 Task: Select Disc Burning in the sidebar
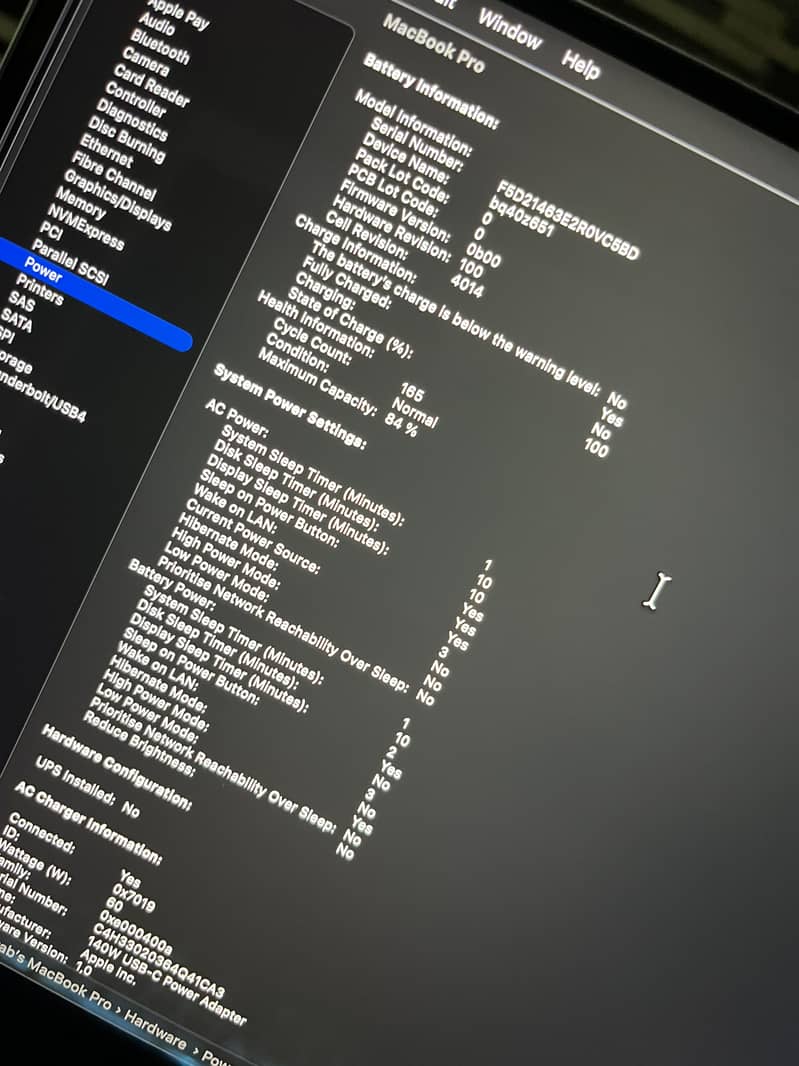coord(126,139)
